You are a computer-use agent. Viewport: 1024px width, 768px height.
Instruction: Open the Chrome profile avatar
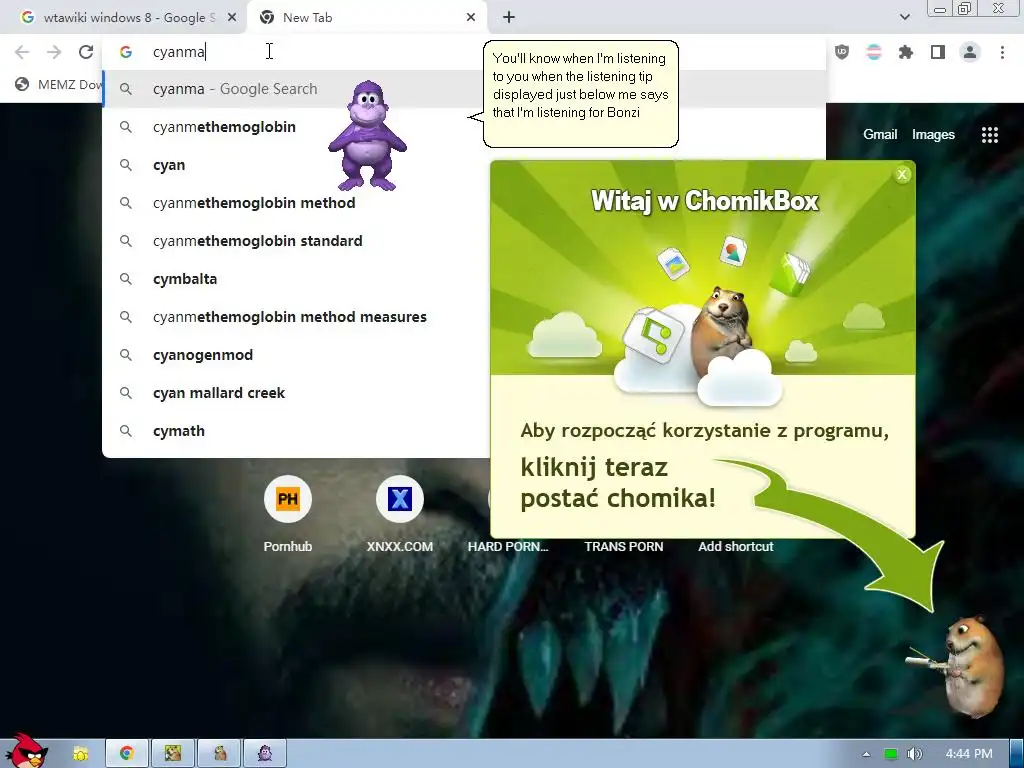[x=970, y=52]
